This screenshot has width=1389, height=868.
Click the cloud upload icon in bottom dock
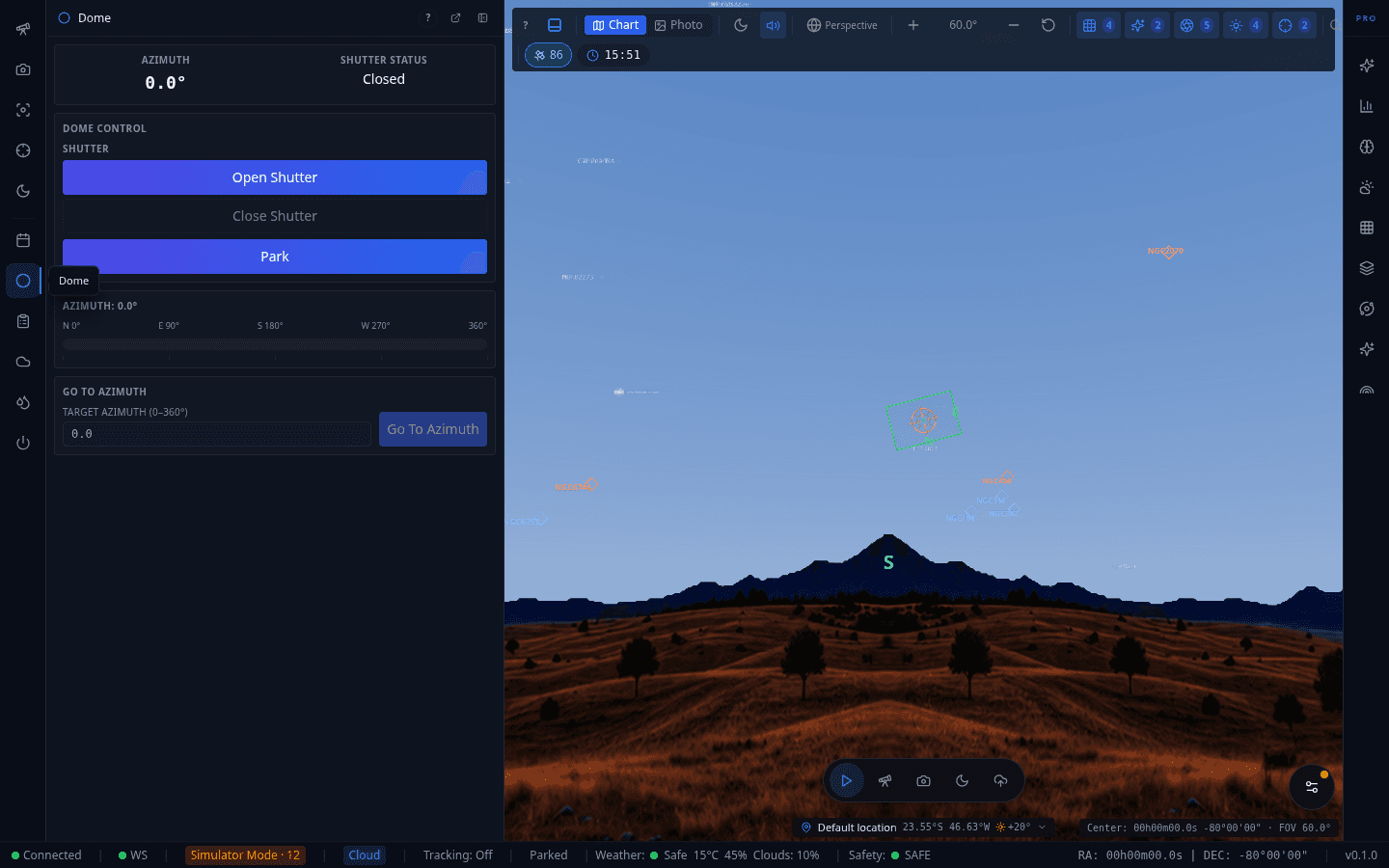click(x=1000, y=781)
